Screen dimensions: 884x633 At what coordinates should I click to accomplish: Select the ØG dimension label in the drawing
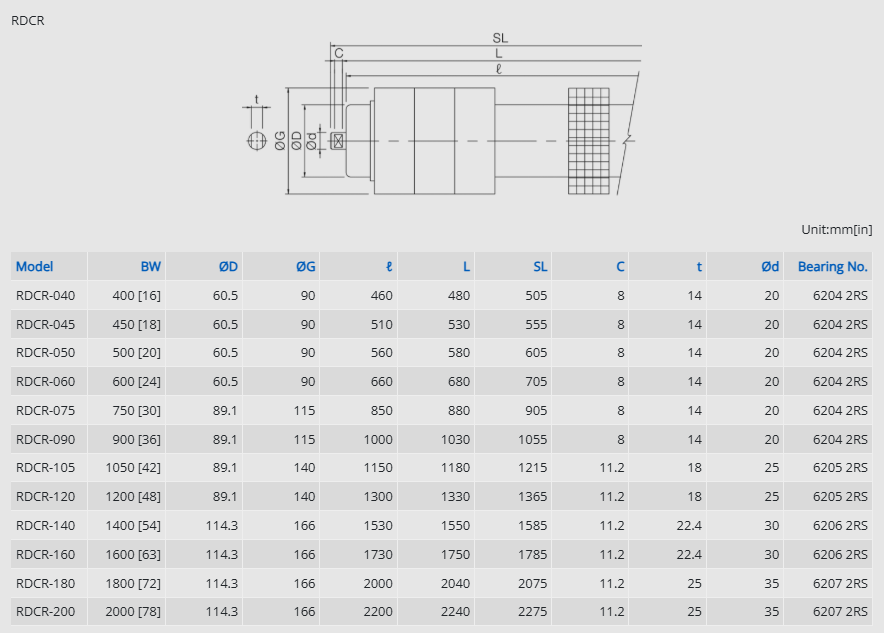281,141
